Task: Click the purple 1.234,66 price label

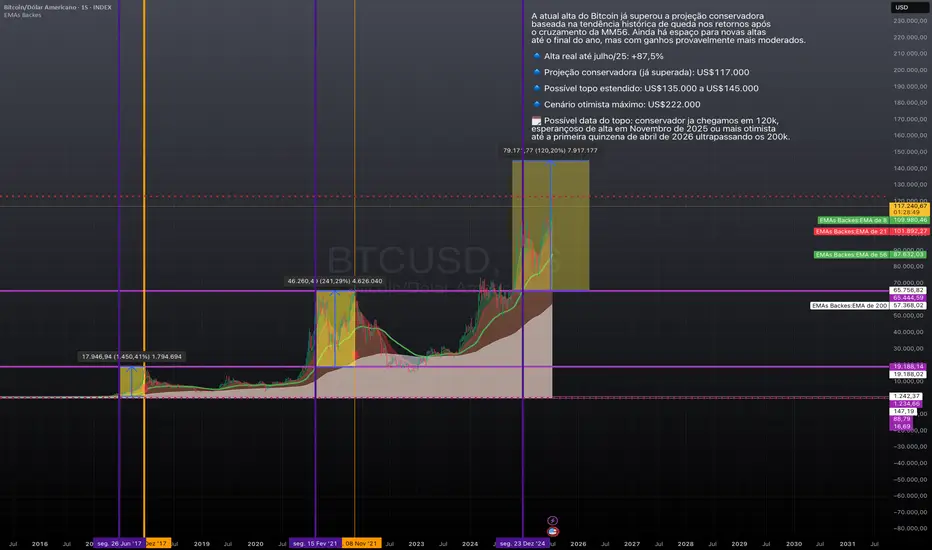Action: 906,404
